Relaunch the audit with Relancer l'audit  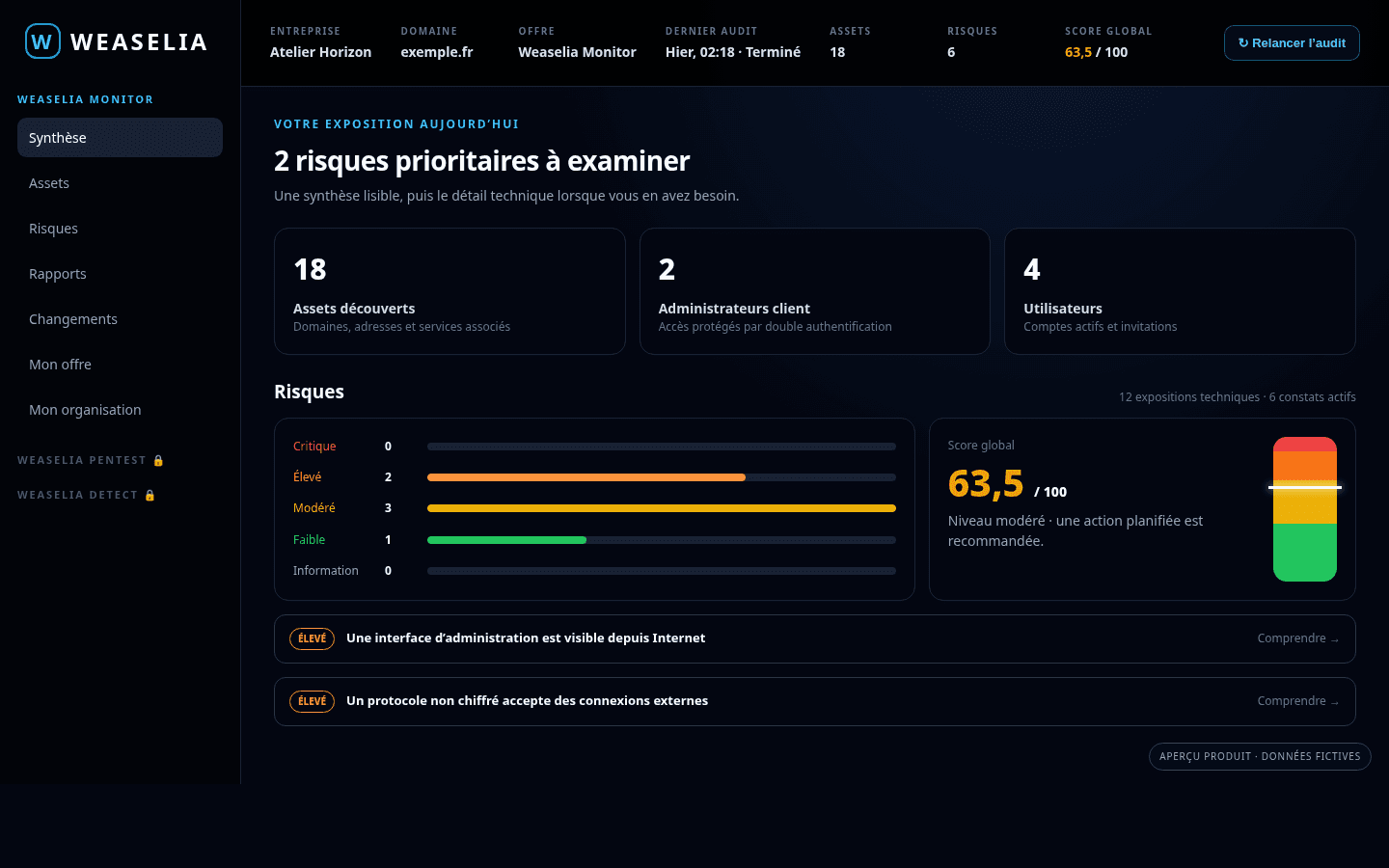pyautogui.click(x=1292, y=42)
